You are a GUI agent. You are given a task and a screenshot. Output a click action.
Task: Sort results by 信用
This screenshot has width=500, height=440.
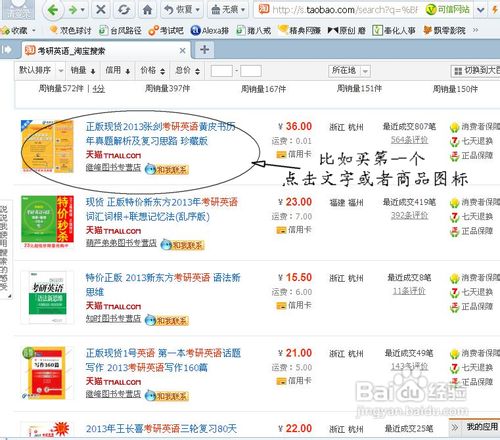tap(117, 70)
